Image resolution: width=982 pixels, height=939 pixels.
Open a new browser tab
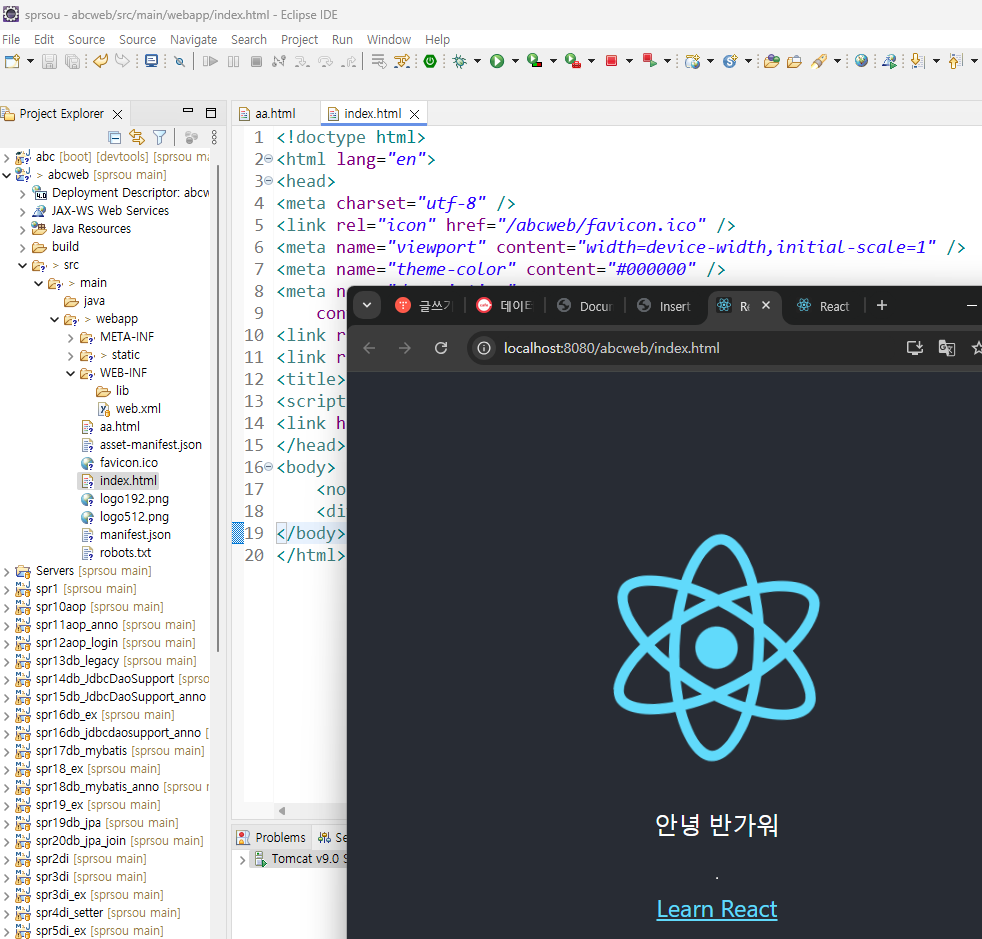click(x=882, y=305)
